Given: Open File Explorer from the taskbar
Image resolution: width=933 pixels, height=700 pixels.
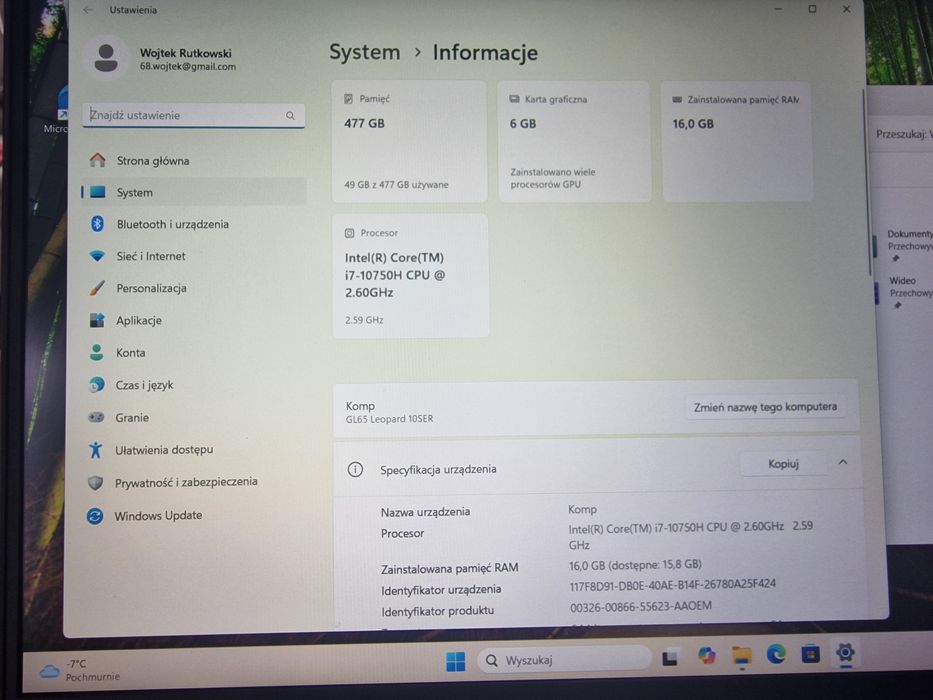Looking at the screenshot, I should [741, 655].
